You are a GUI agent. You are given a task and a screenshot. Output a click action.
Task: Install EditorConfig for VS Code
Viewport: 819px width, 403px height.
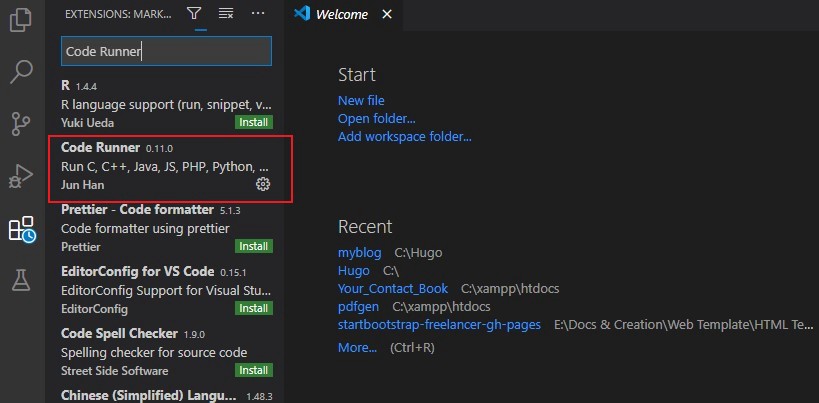click(253, 309)
